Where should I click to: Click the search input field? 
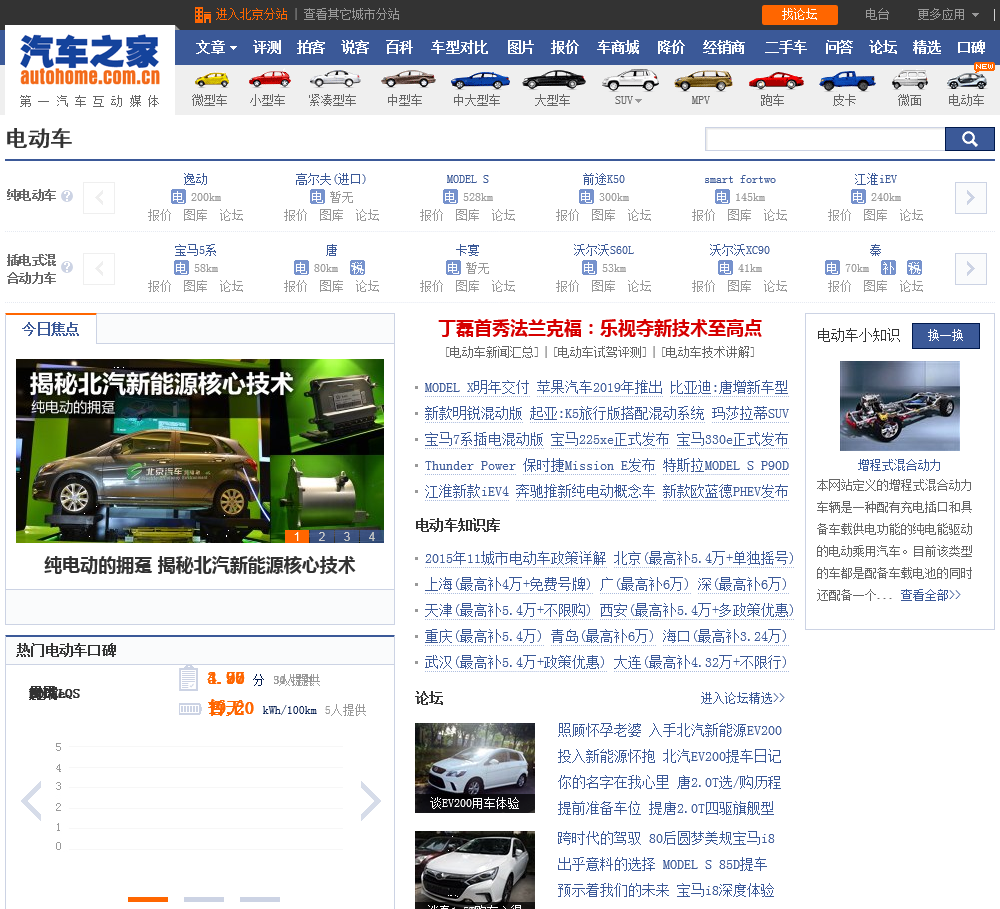click(x=825, y=139)
